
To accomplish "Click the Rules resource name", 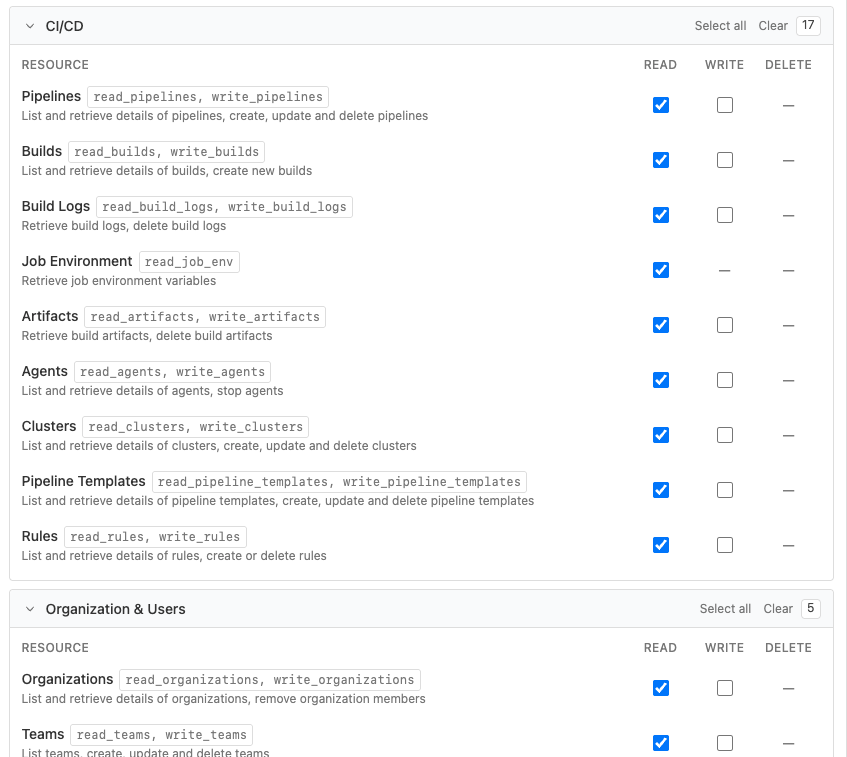I will (x=39, y=536).
